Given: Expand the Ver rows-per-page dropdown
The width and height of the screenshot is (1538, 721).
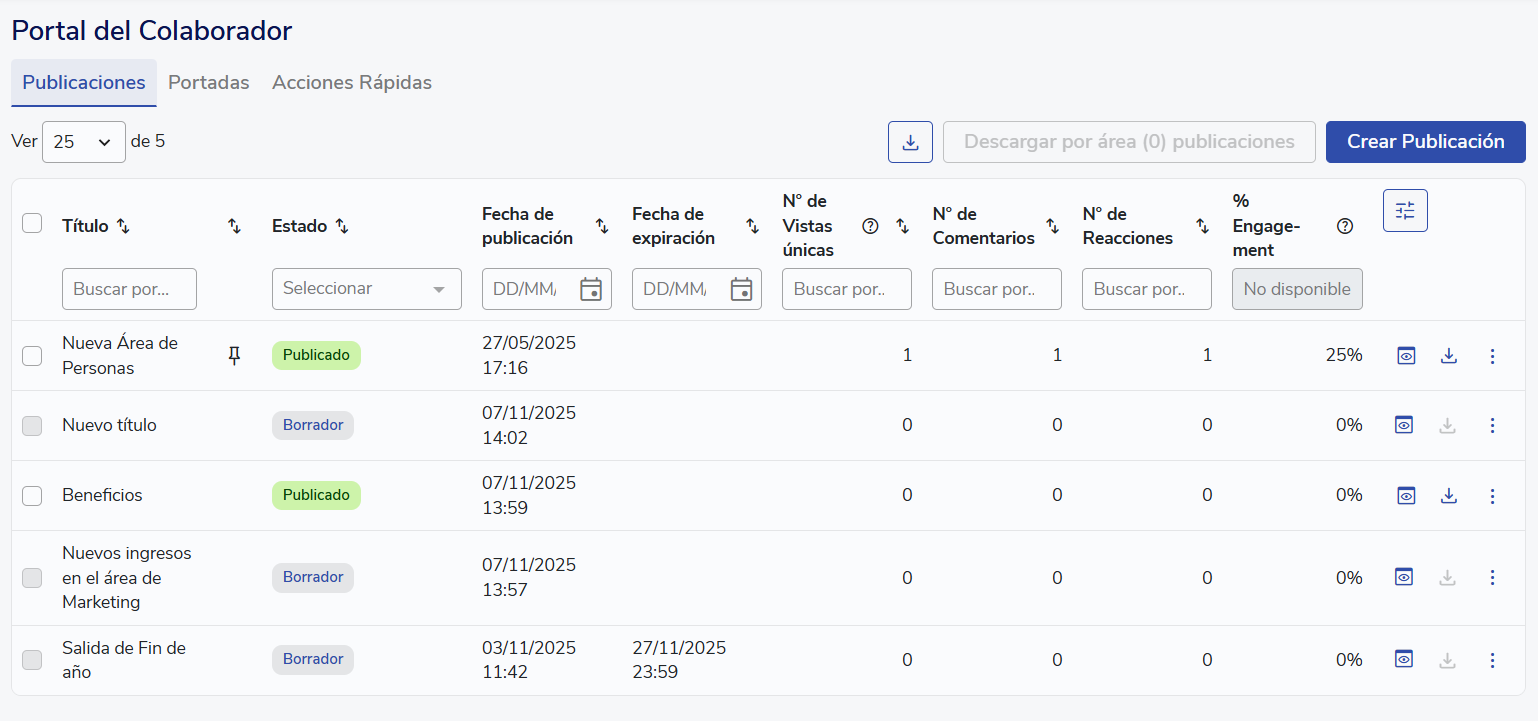Looking at the screenshot, I should tap(83, 142).
